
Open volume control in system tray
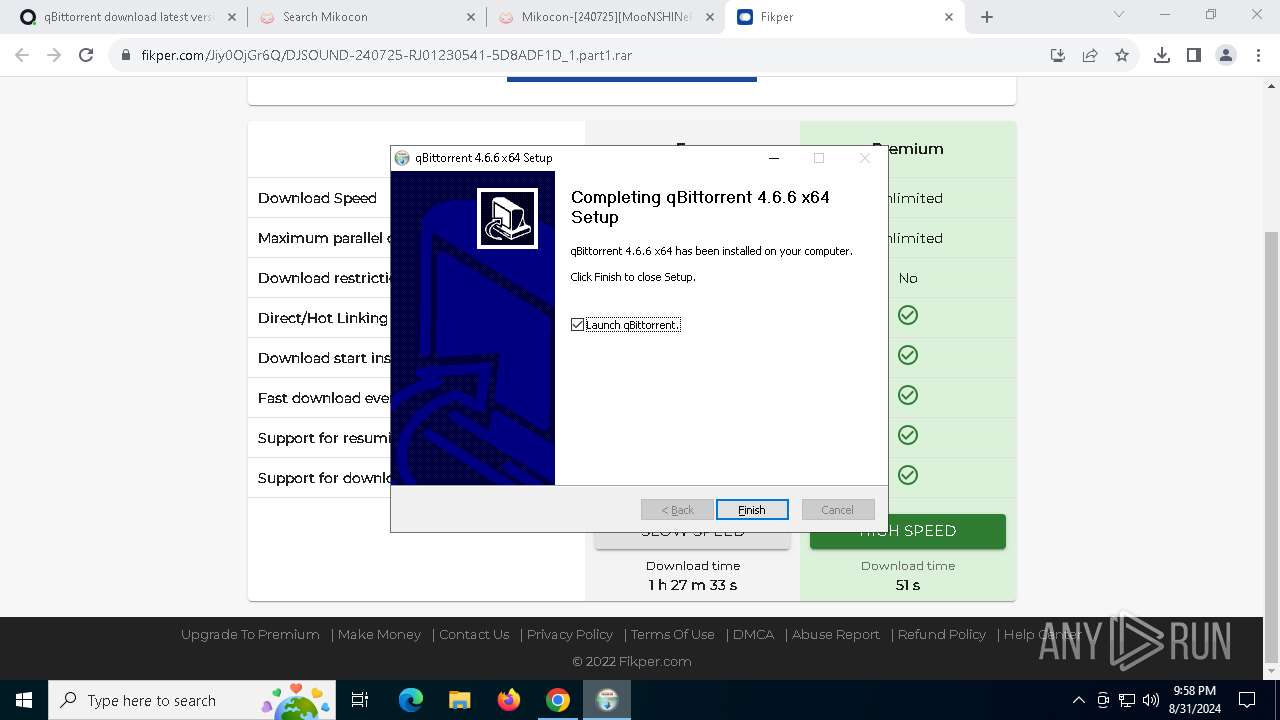(x=1151, y=700)
